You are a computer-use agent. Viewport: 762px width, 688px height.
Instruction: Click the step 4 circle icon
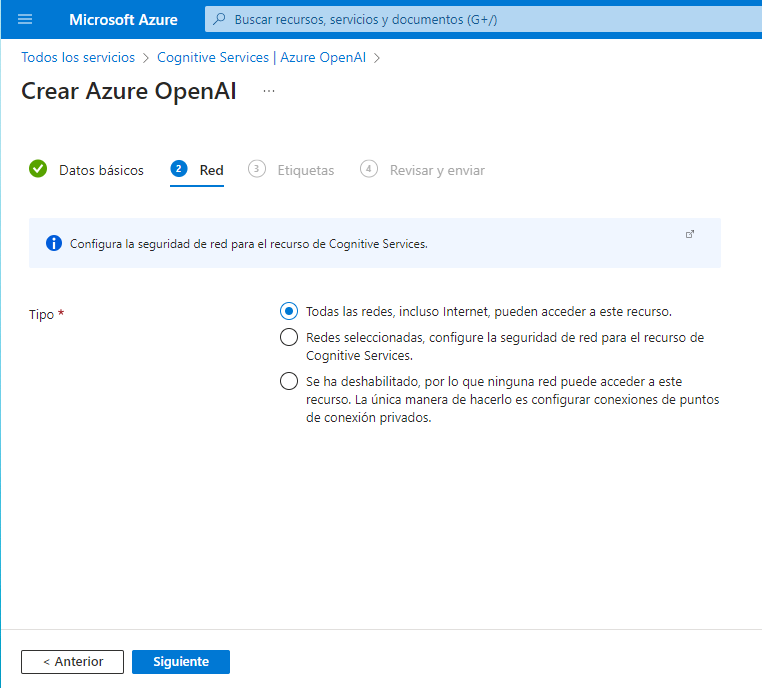click(369, 169)
